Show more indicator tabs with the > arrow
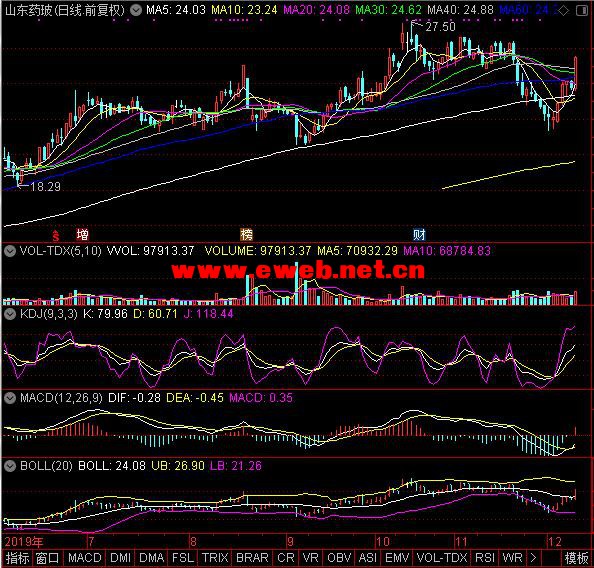This screenshot has height=568, width=594. tap(533, 558)
